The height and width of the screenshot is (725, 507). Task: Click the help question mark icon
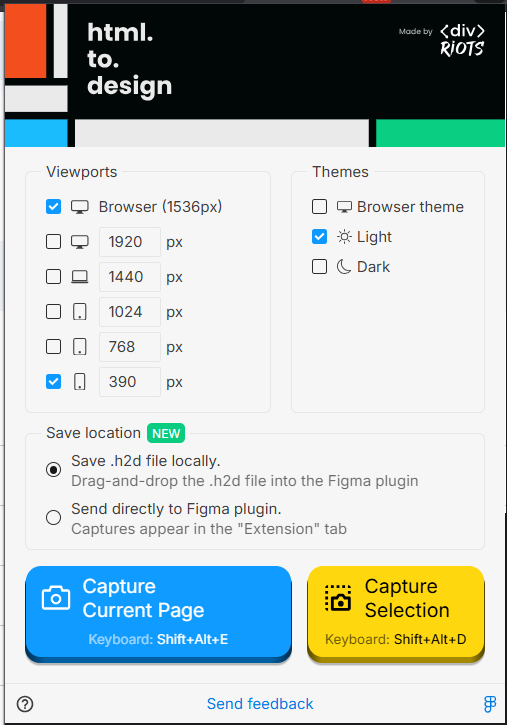click(x=25, y=704)
